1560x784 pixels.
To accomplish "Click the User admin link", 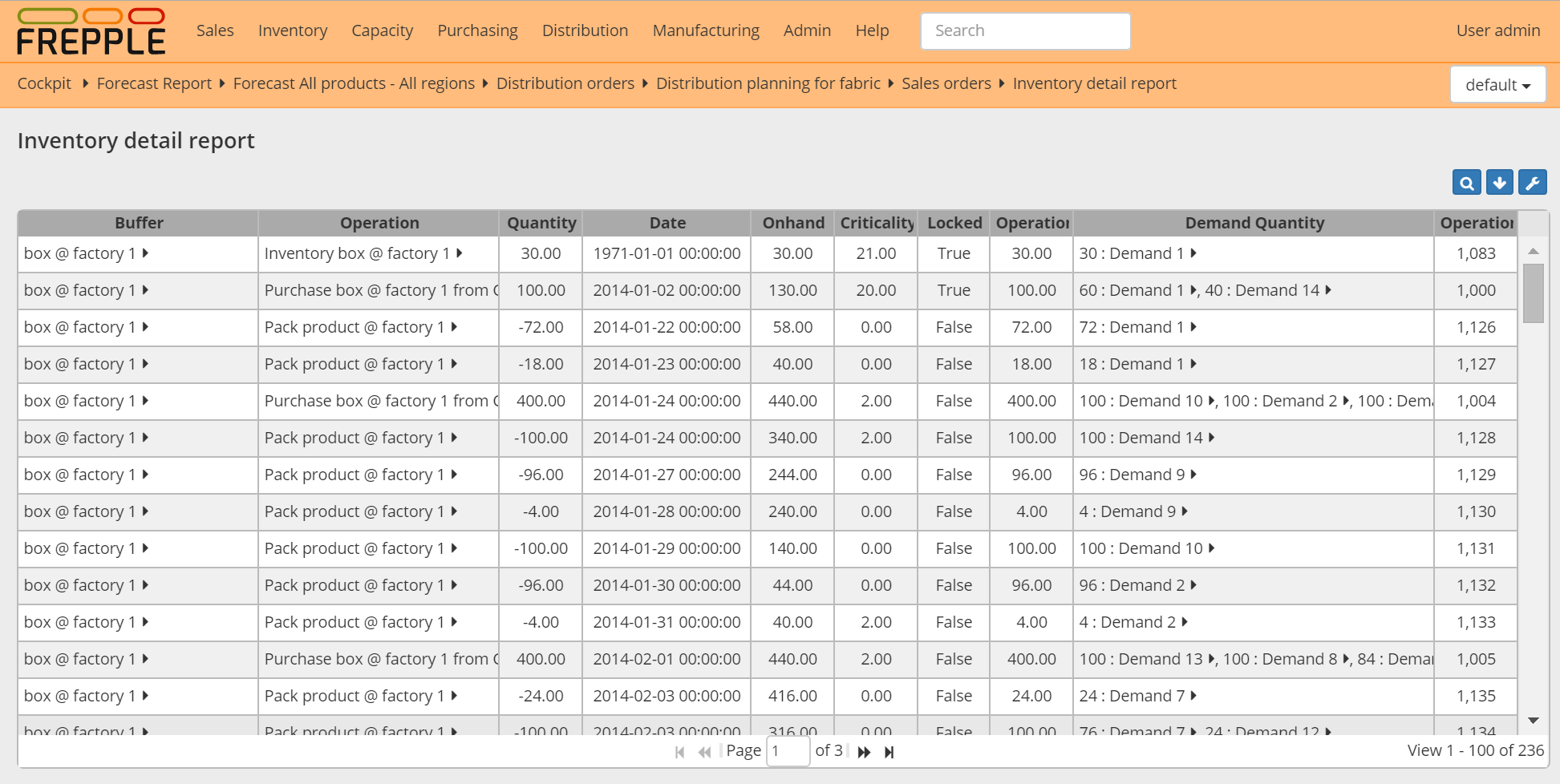I will click(x=1497, y=30).
